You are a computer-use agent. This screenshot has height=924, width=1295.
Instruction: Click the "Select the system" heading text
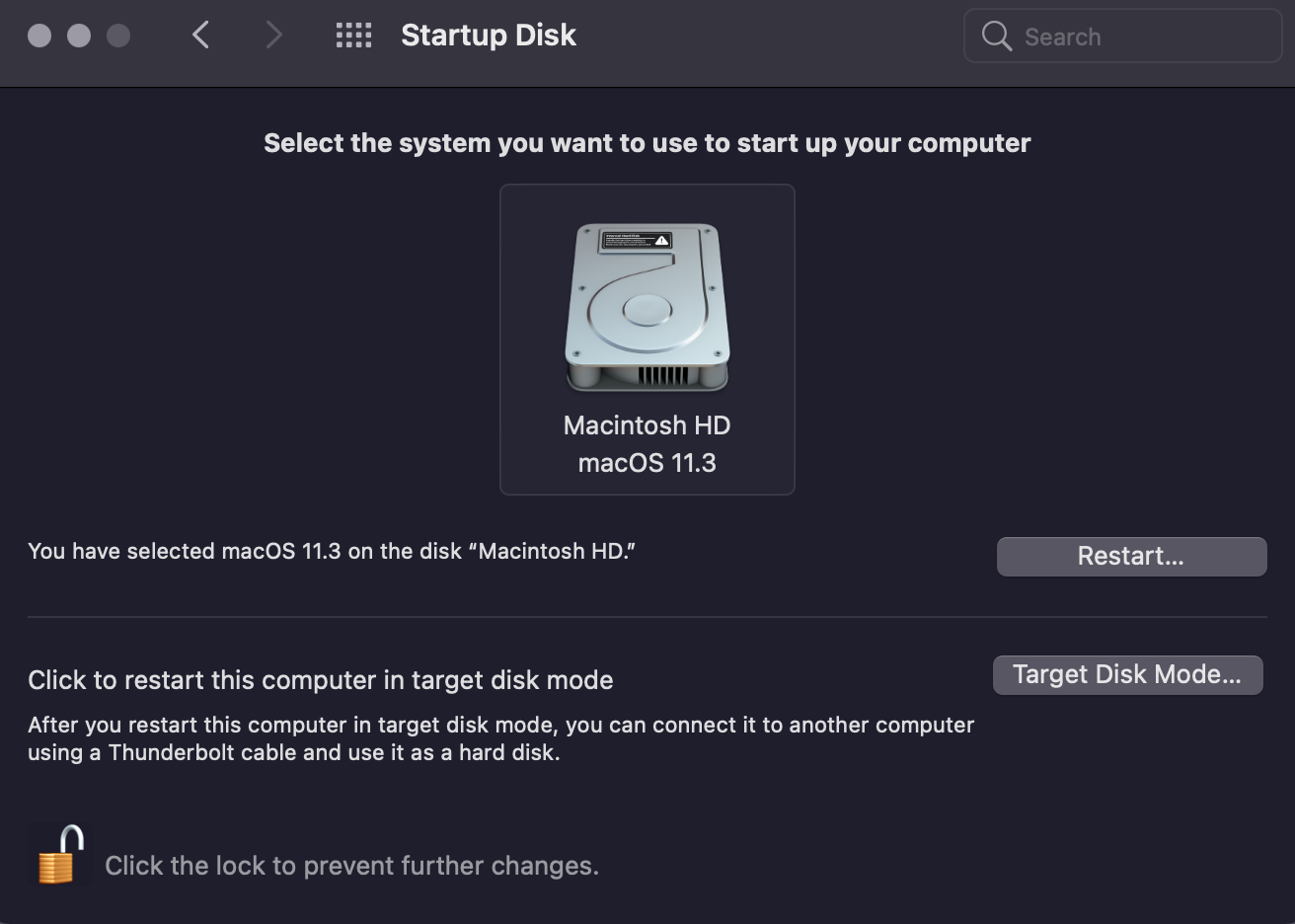[x=647, y=143]
